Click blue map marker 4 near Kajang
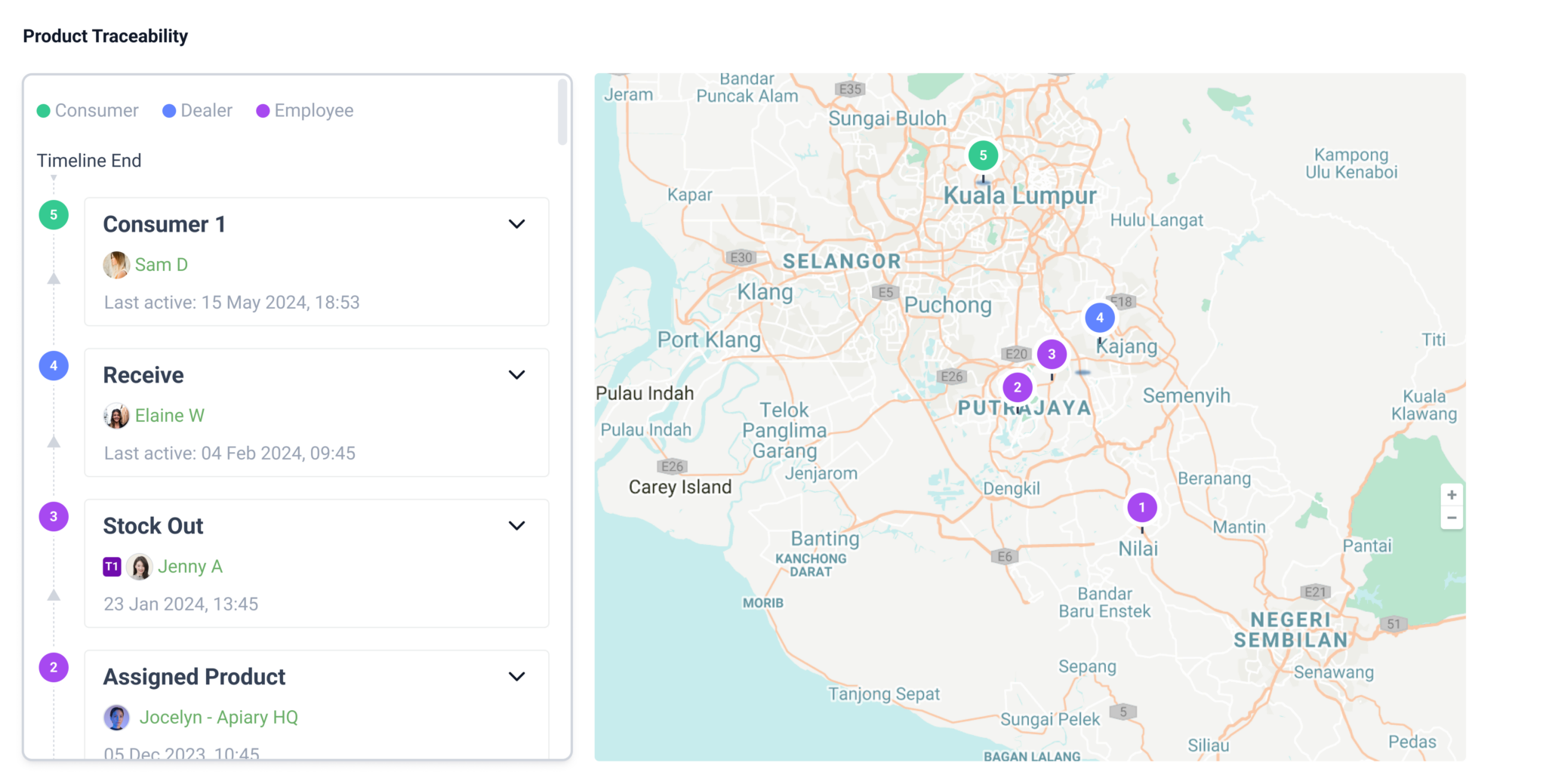1546x784 pixels. 1099,318
